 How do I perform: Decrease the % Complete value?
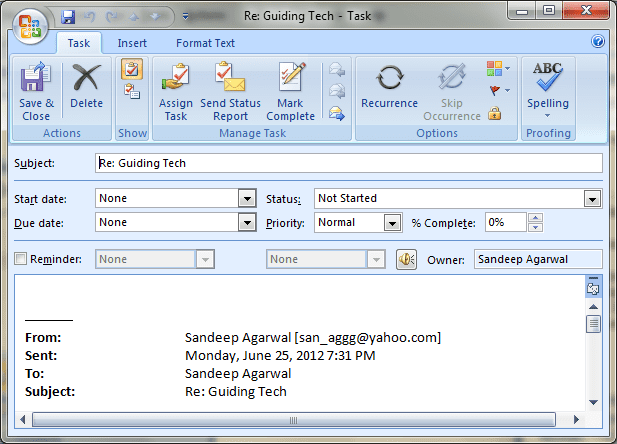click(x=535, y=228)
